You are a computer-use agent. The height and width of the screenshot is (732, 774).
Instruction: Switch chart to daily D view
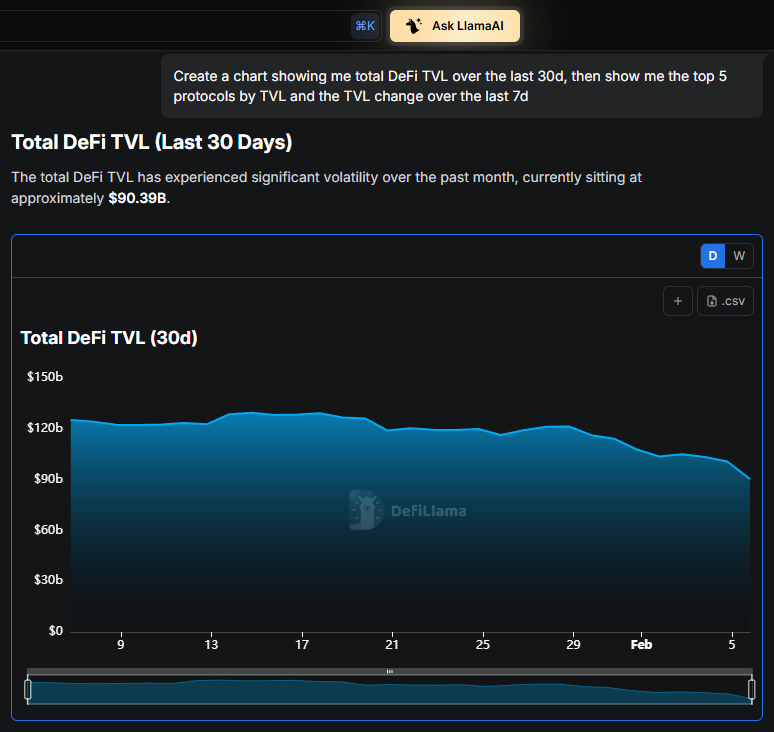pyautogui.click(x=713, y=256)
